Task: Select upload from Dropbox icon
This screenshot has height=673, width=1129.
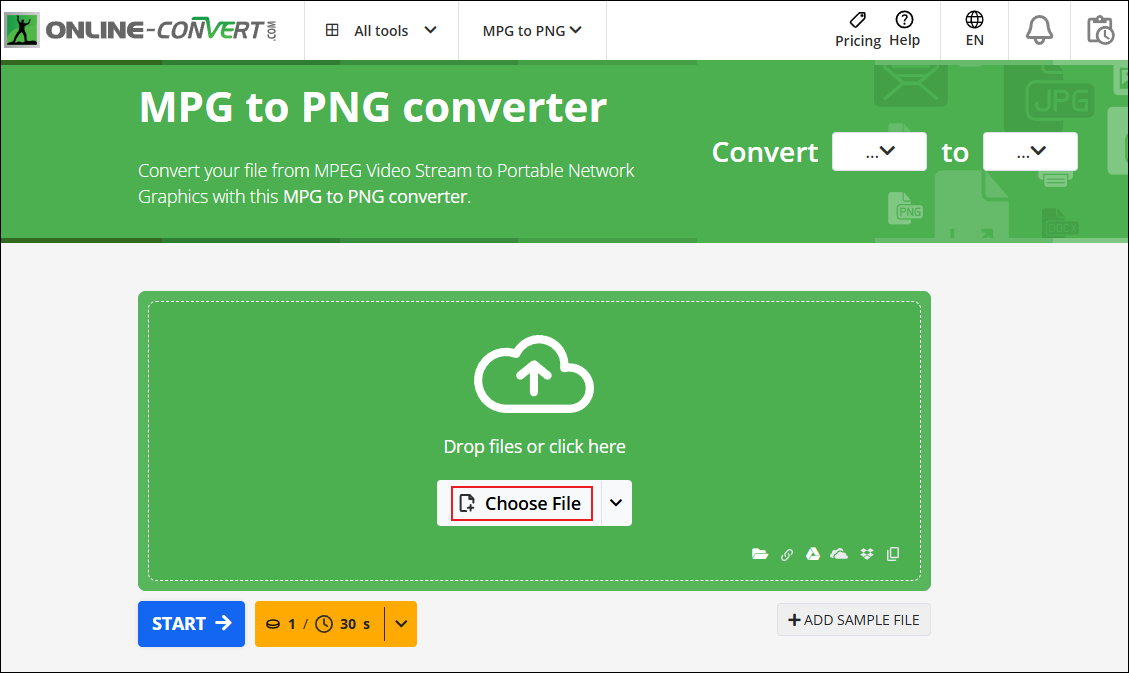Action: [x=866, y=553]
